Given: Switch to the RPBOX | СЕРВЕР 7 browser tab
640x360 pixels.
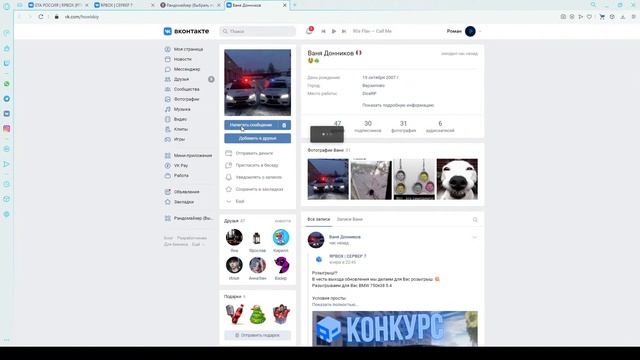Looking at the screenshot, I should [123, 5].
